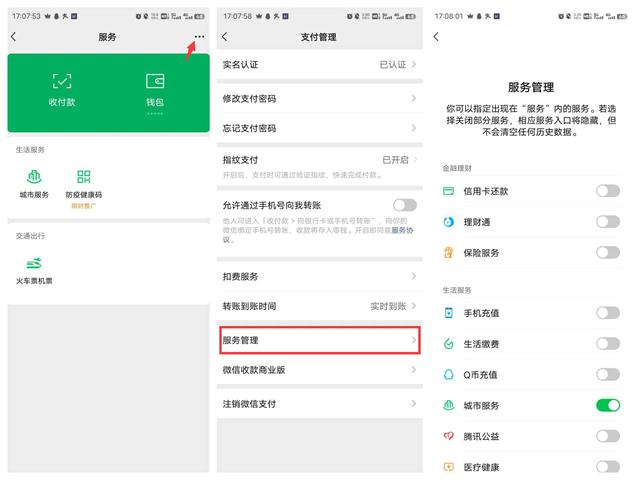Click the Q币充值 penguin icon
Image resolution: width=640 pixels, height=480 pixels.
(x=449, y=375)
